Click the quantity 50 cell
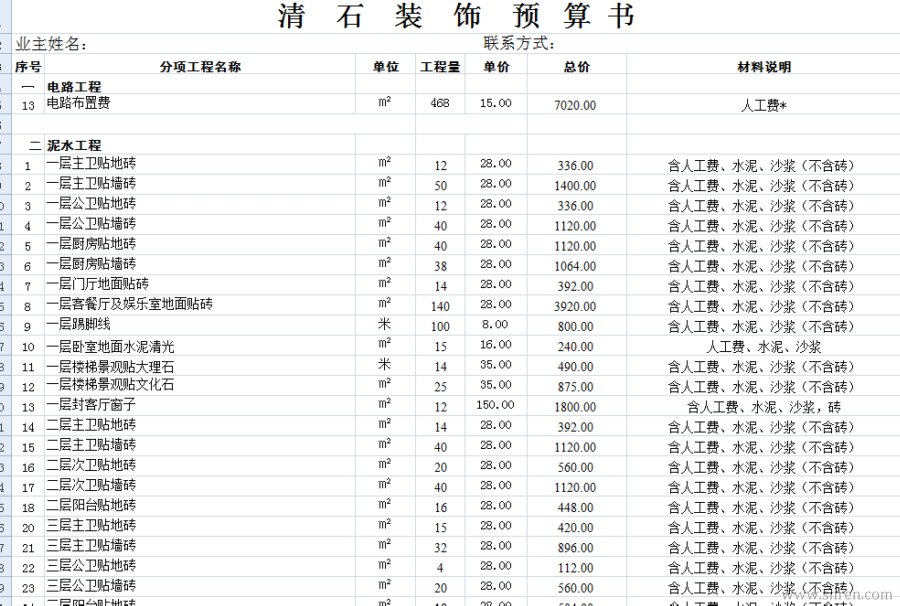900x606 pixels. coord(440,185)
